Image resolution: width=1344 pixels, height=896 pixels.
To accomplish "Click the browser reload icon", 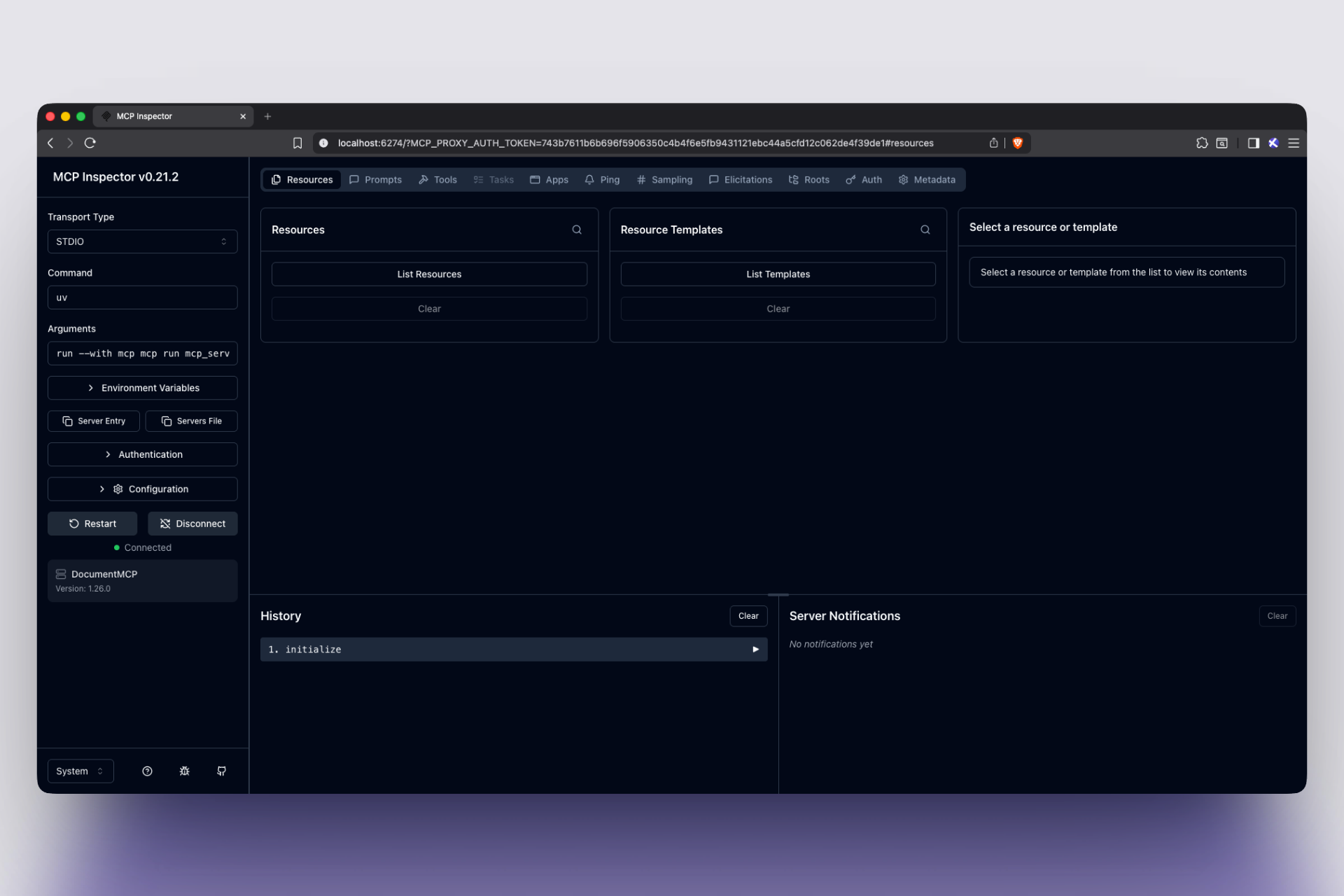I will (x=90, y=143).
